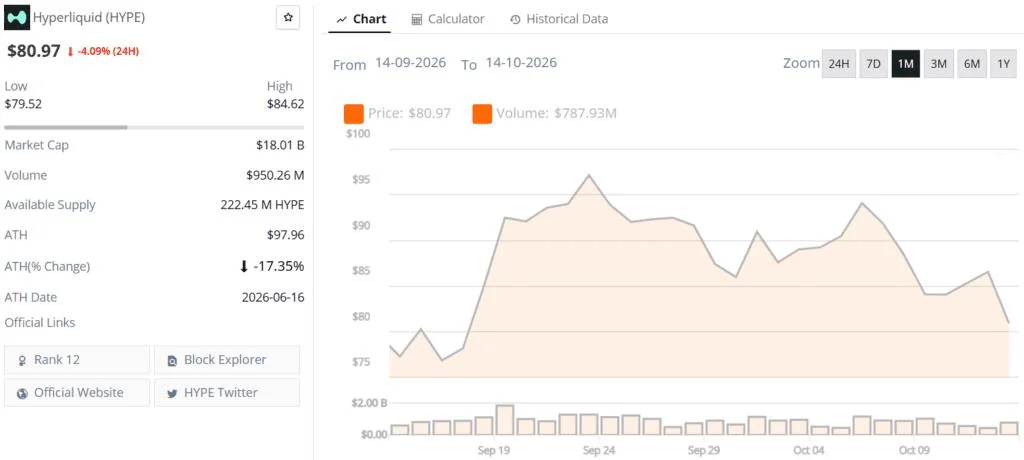The height and width of the screenshot is (460, 1024).
Task: Click the tallest volume bar near Sep 19
Action: pos(505,420)
